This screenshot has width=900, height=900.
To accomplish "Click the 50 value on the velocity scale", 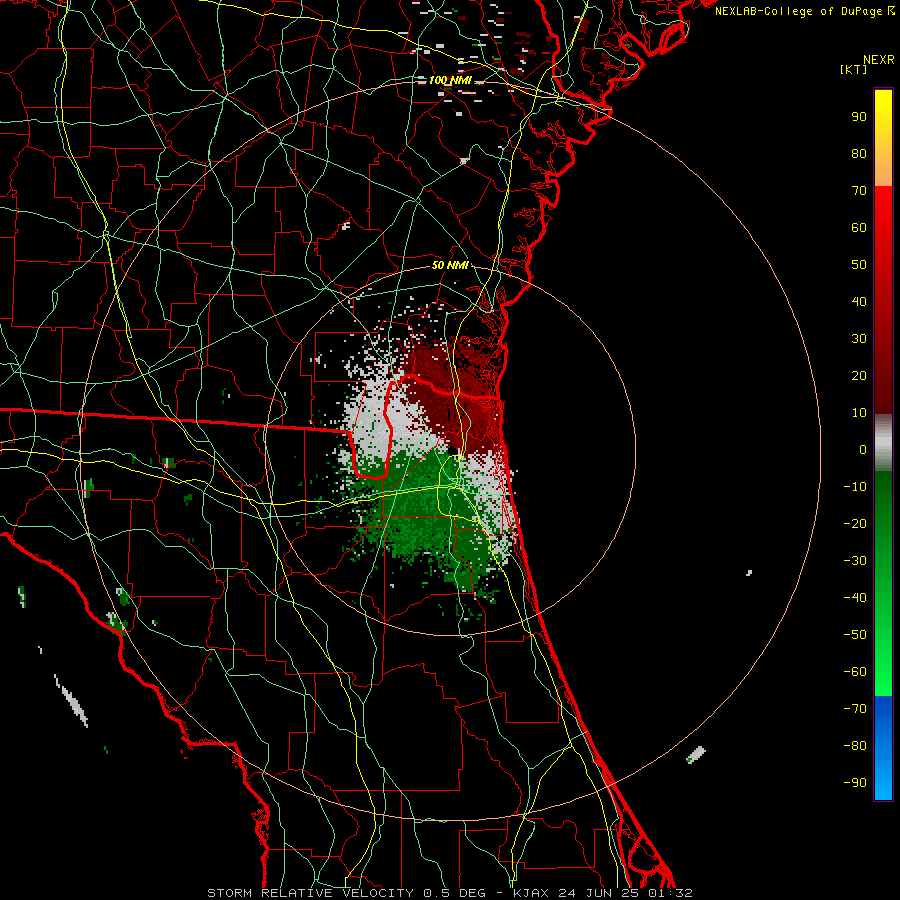I will pos(859,265).
